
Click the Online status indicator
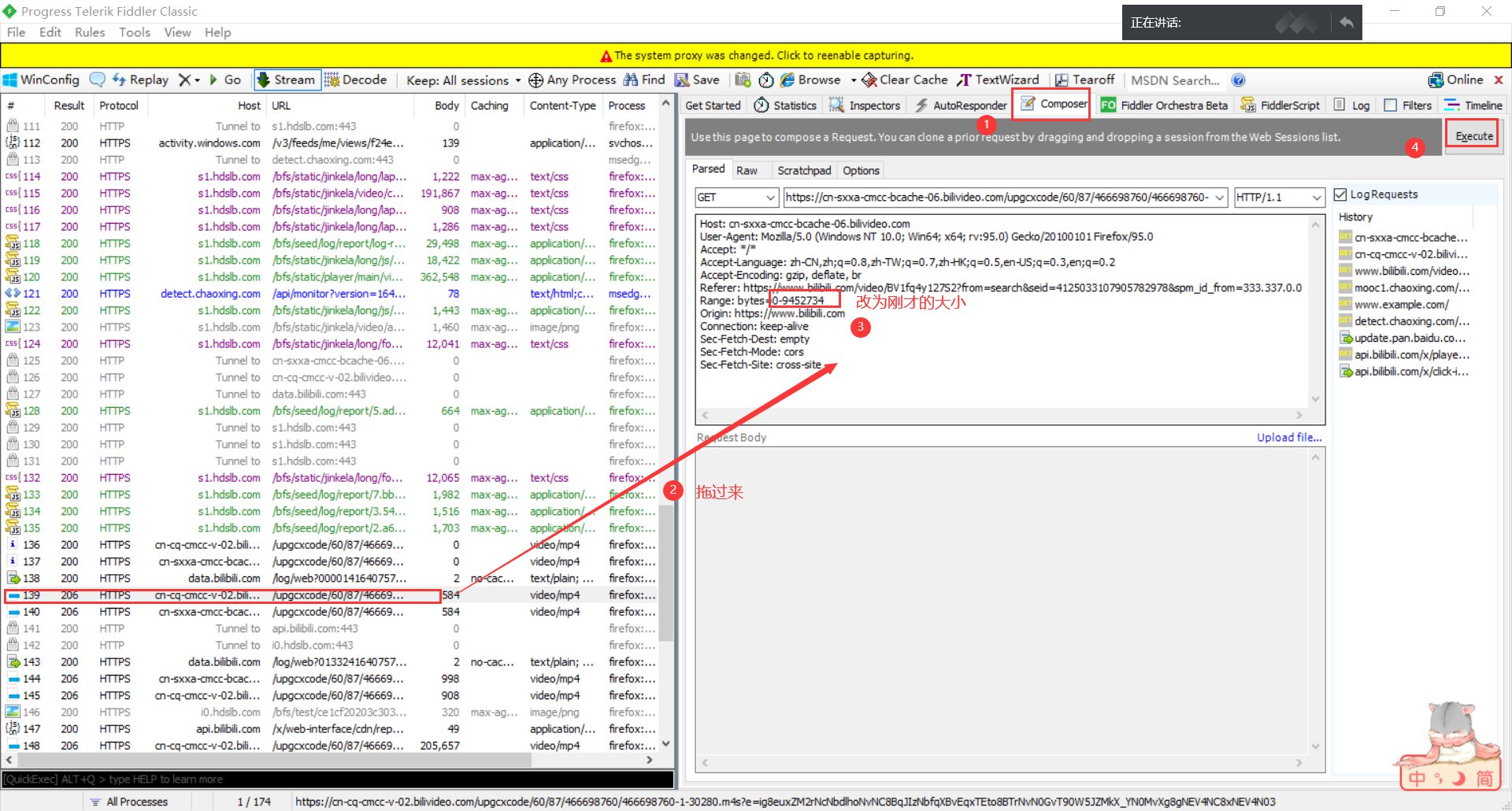pos(1455,80)
